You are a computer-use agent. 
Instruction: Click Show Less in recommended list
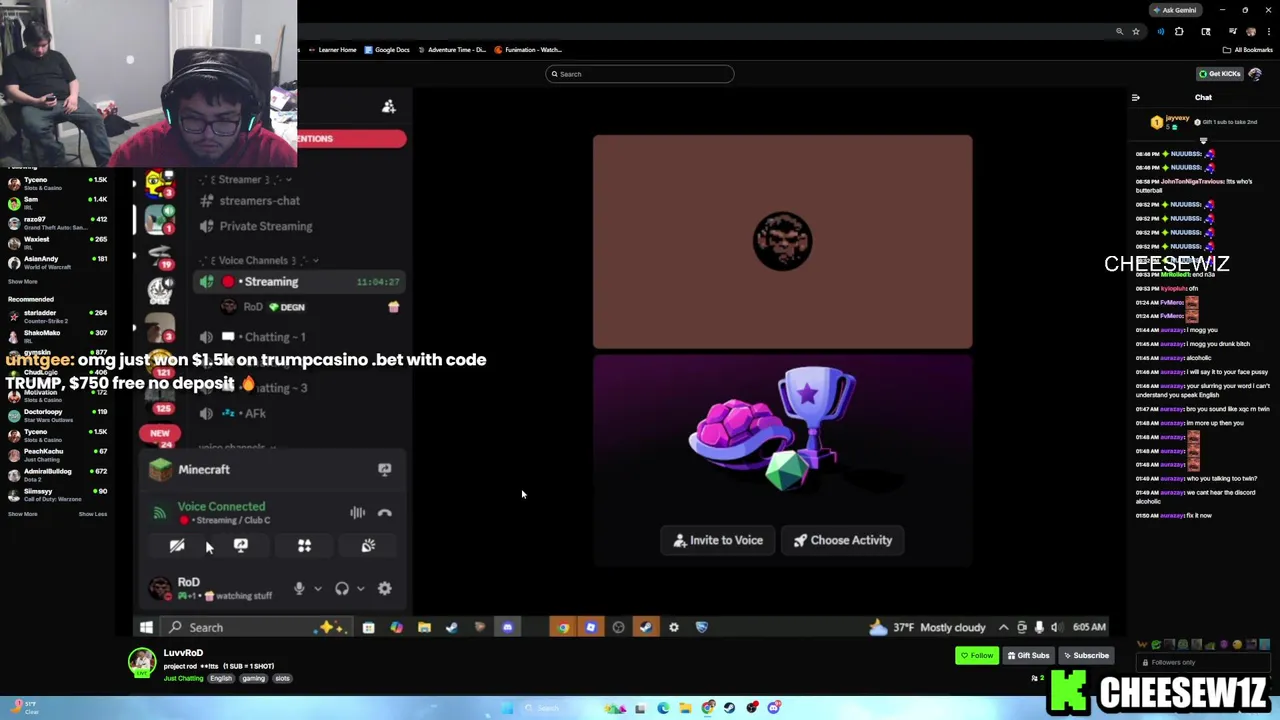point(93,515)
